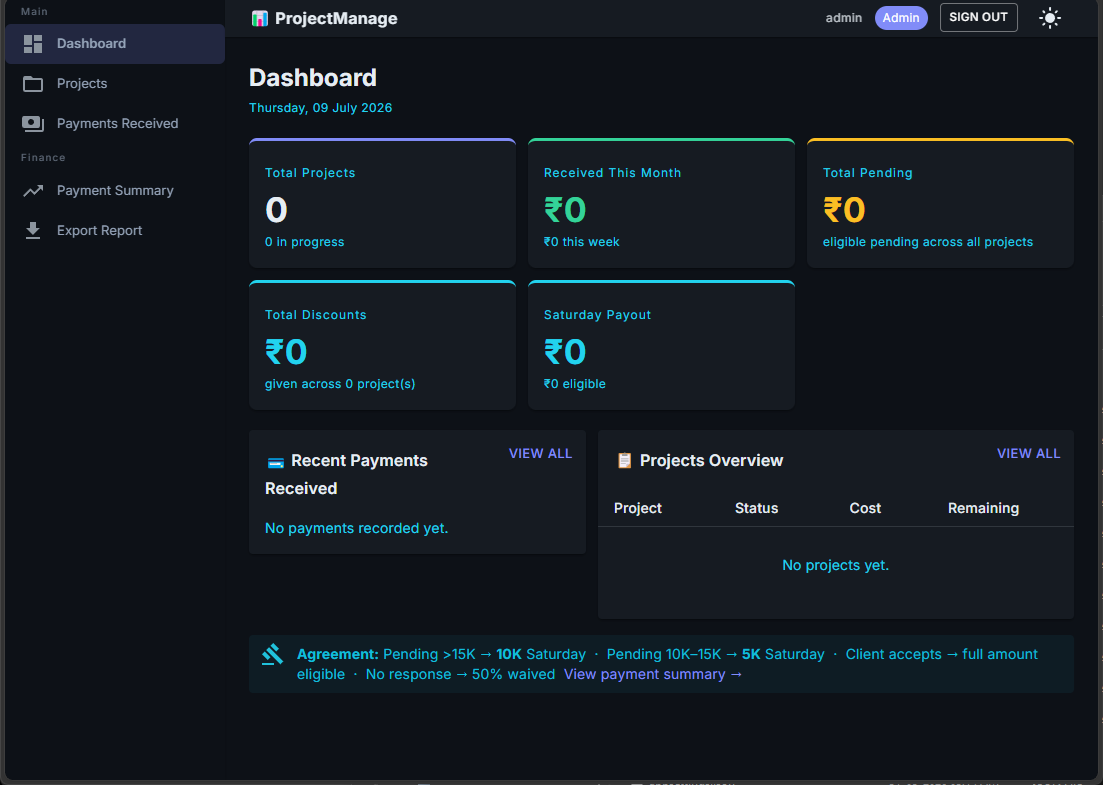The width and height of the screenshot is (1103, 785).
Task: Select Export Report in sidebar
Action: (115, 231)
